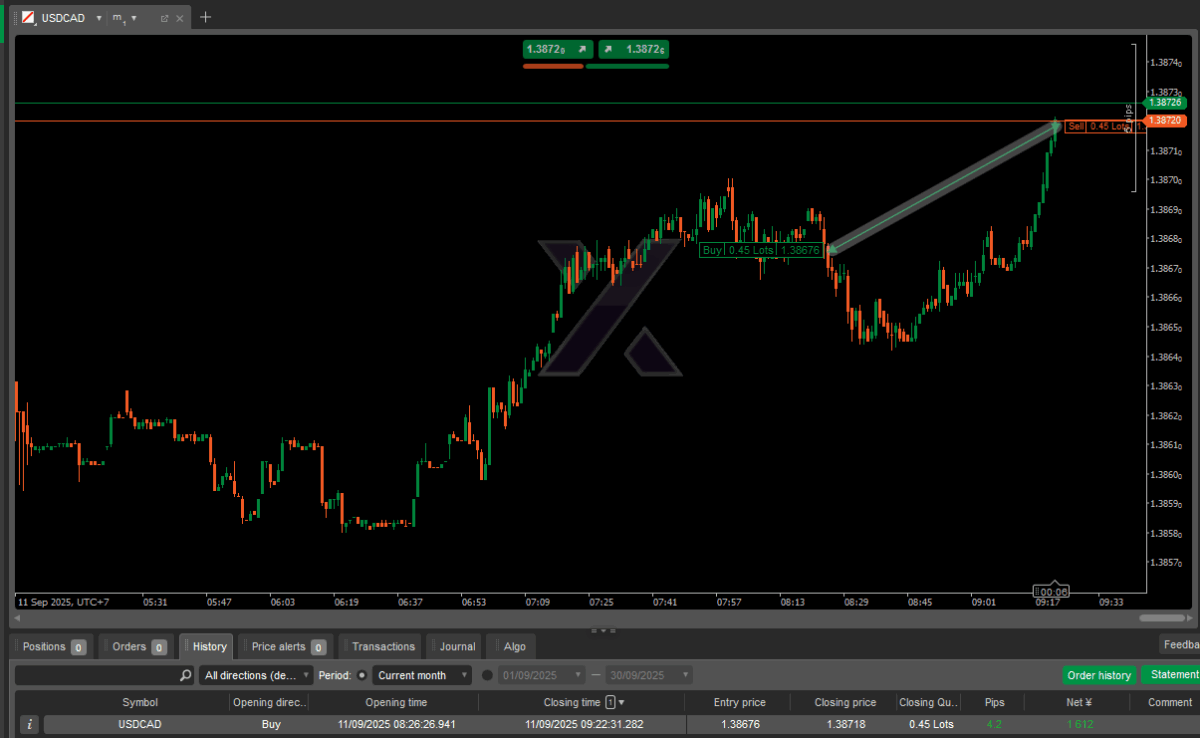Viewport: 1200px width, 738px height.
Task: Click the quick buy price button 1.3872
Action: [x=634, y=49]
